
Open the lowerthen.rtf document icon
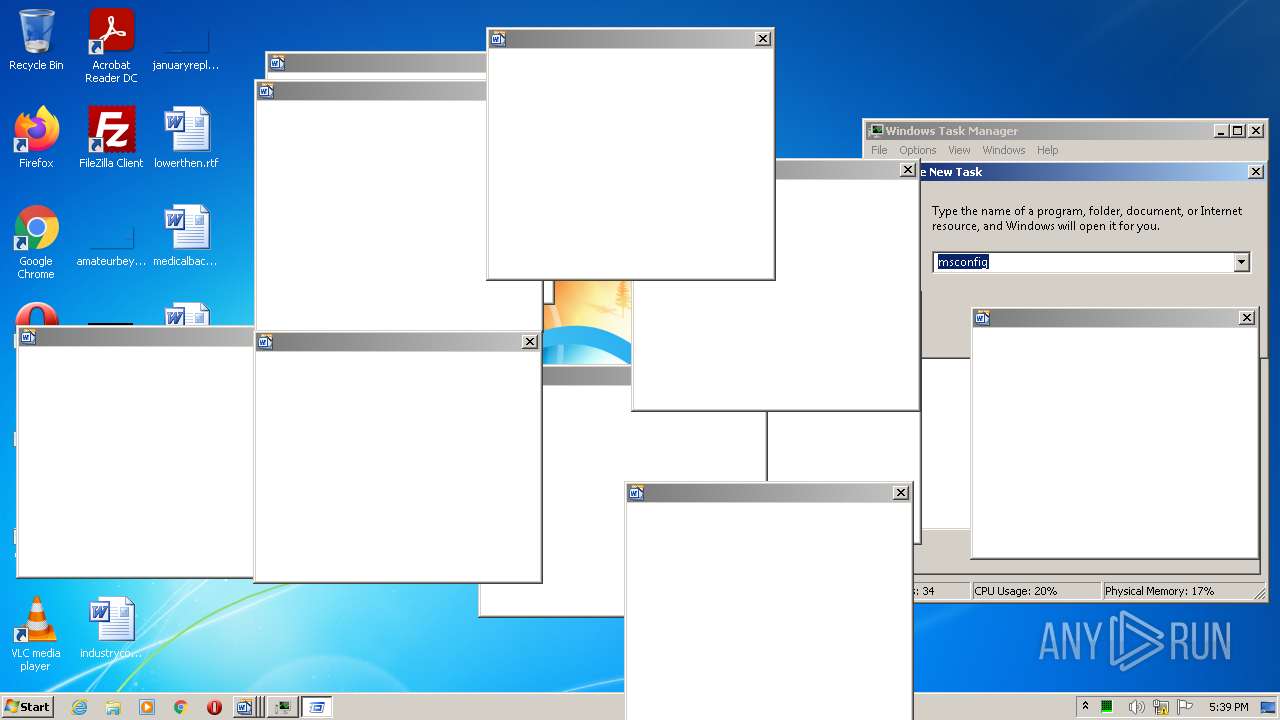pyautogui.click(x=186, y=138)
